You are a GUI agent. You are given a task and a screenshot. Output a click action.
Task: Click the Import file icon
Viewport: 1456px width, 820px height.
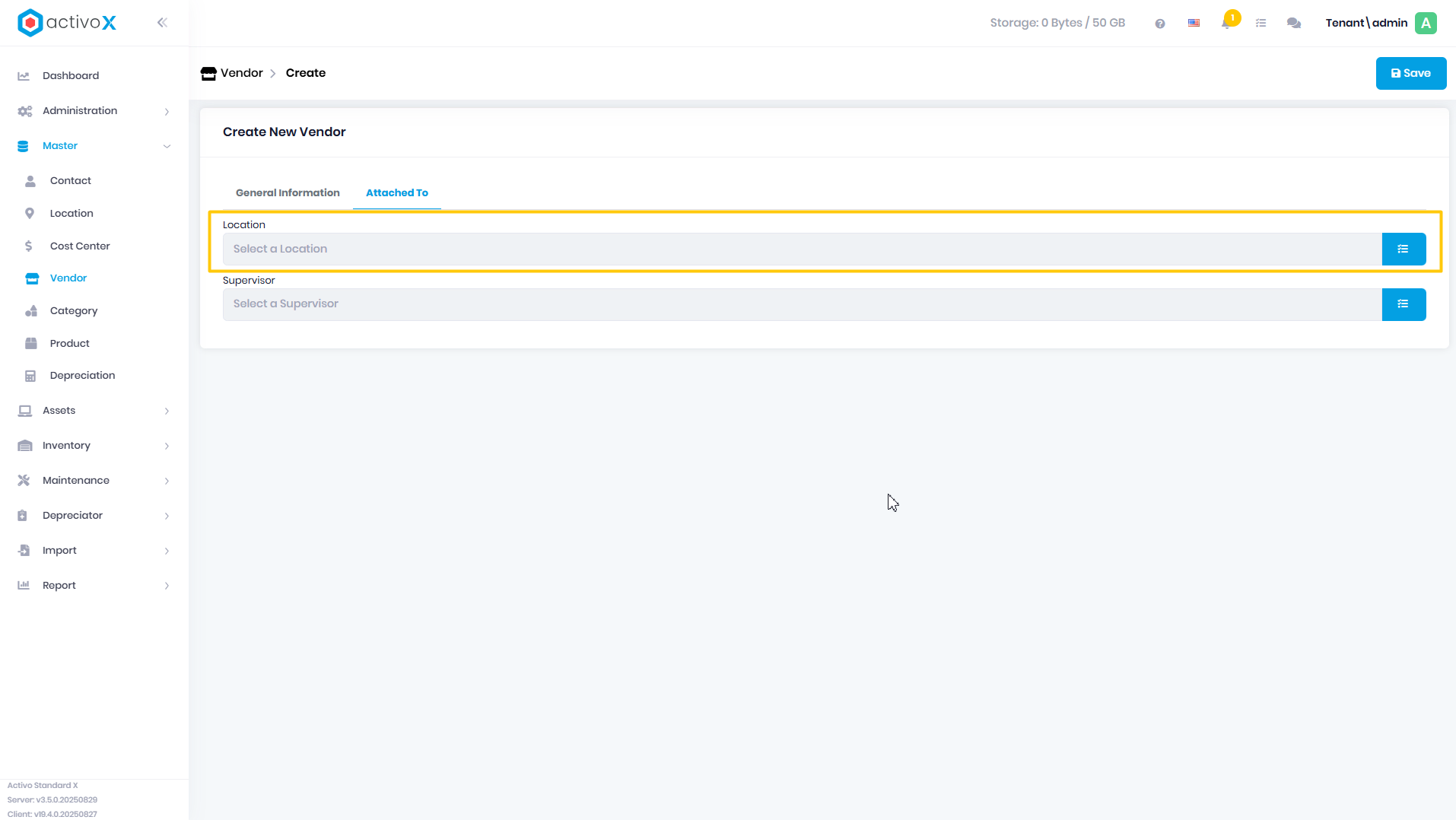click(24, 551)
